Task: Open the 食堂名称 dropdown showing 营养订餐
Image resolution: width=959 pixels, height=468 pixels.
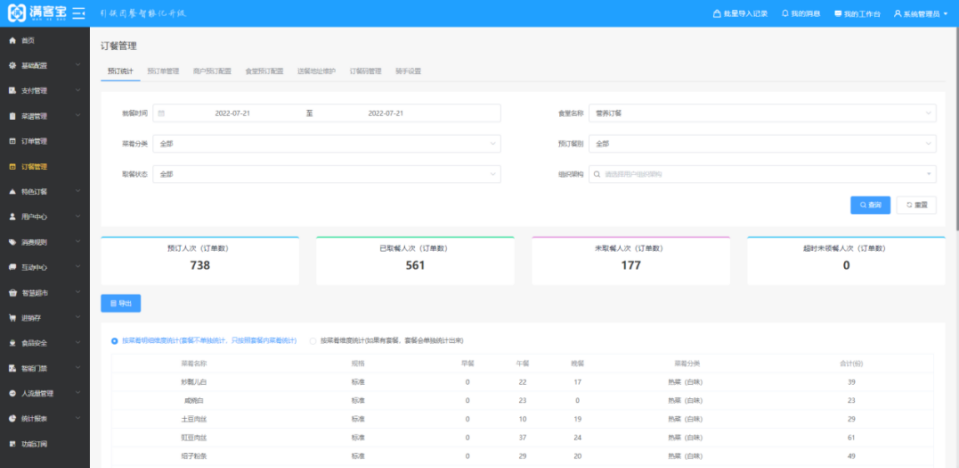Action: point(761,113)
